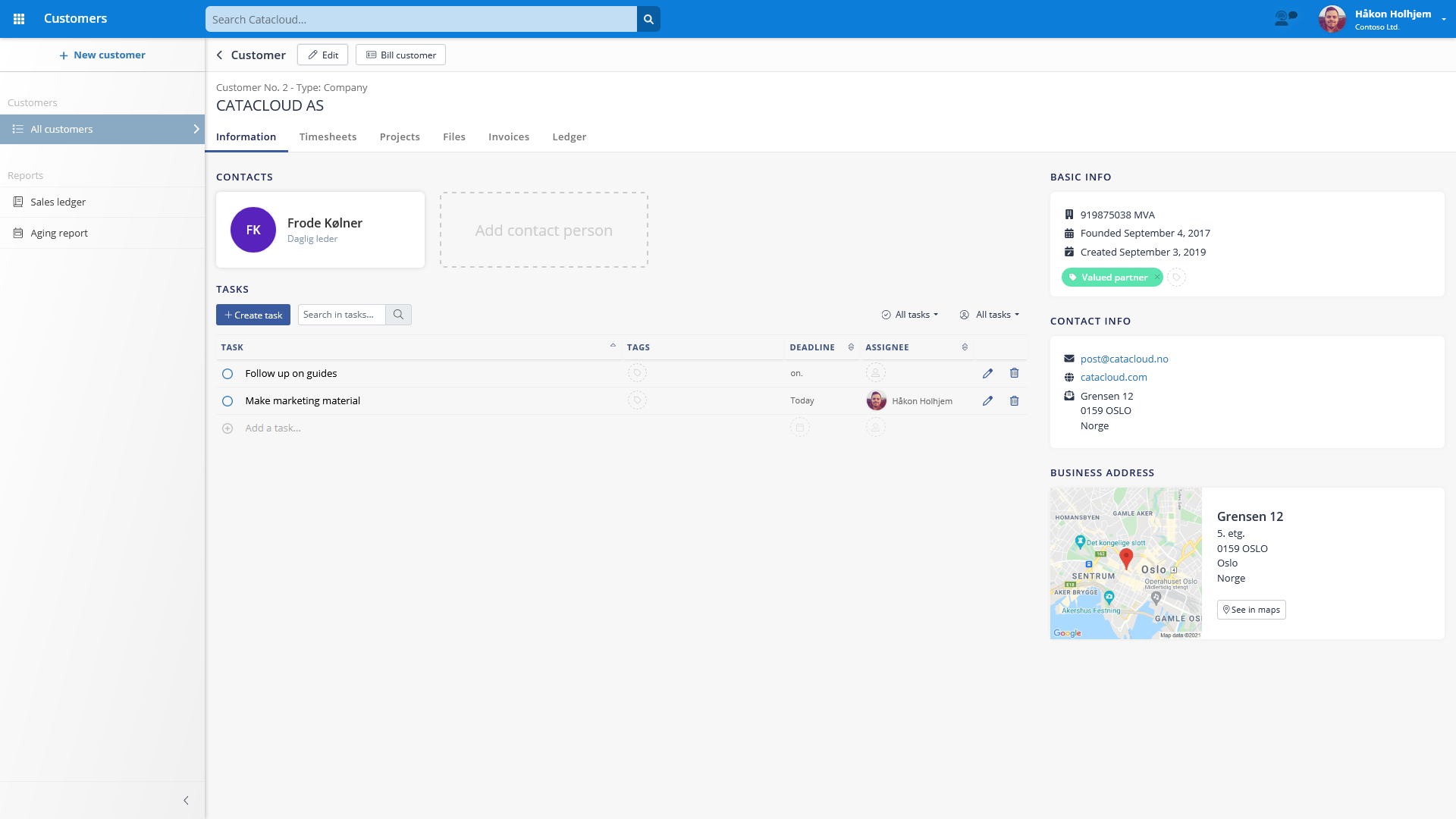Remove the Valued partner tag
The width and height of the screenshot is (1456, 819).
coord(1156,278)
